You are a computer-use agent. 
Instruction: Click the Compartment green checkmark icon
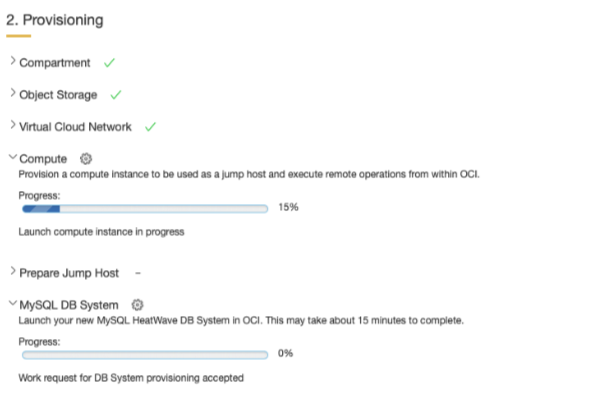click(x=109, y=62)
